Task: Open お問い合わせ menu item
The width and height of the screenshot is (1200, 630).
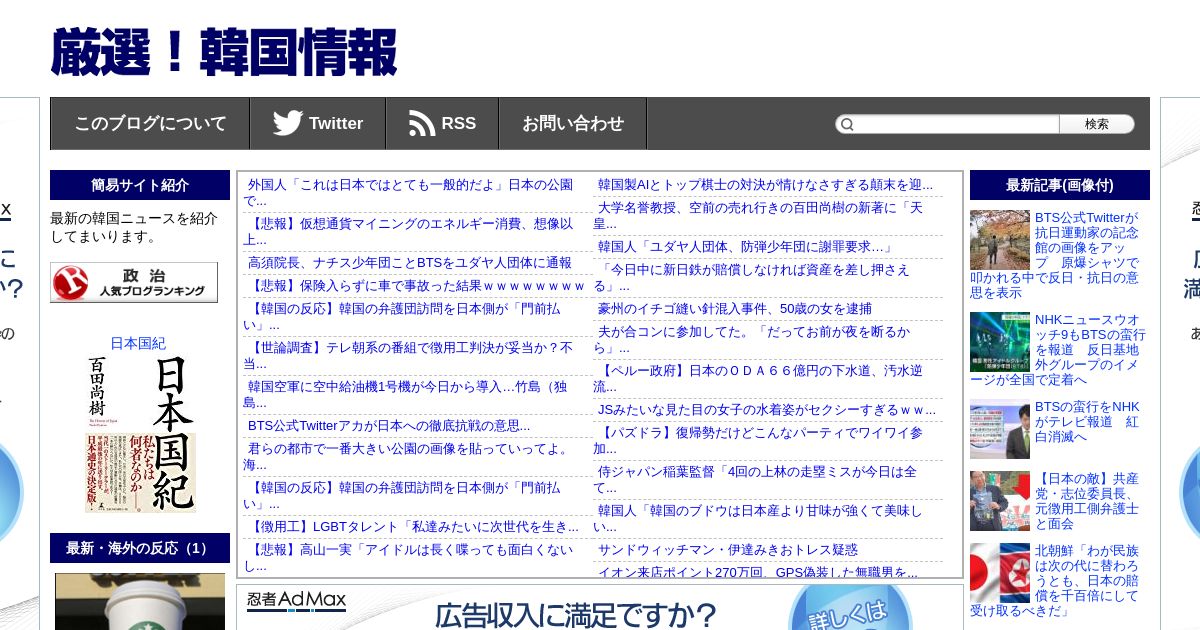Action: [573, 123]
